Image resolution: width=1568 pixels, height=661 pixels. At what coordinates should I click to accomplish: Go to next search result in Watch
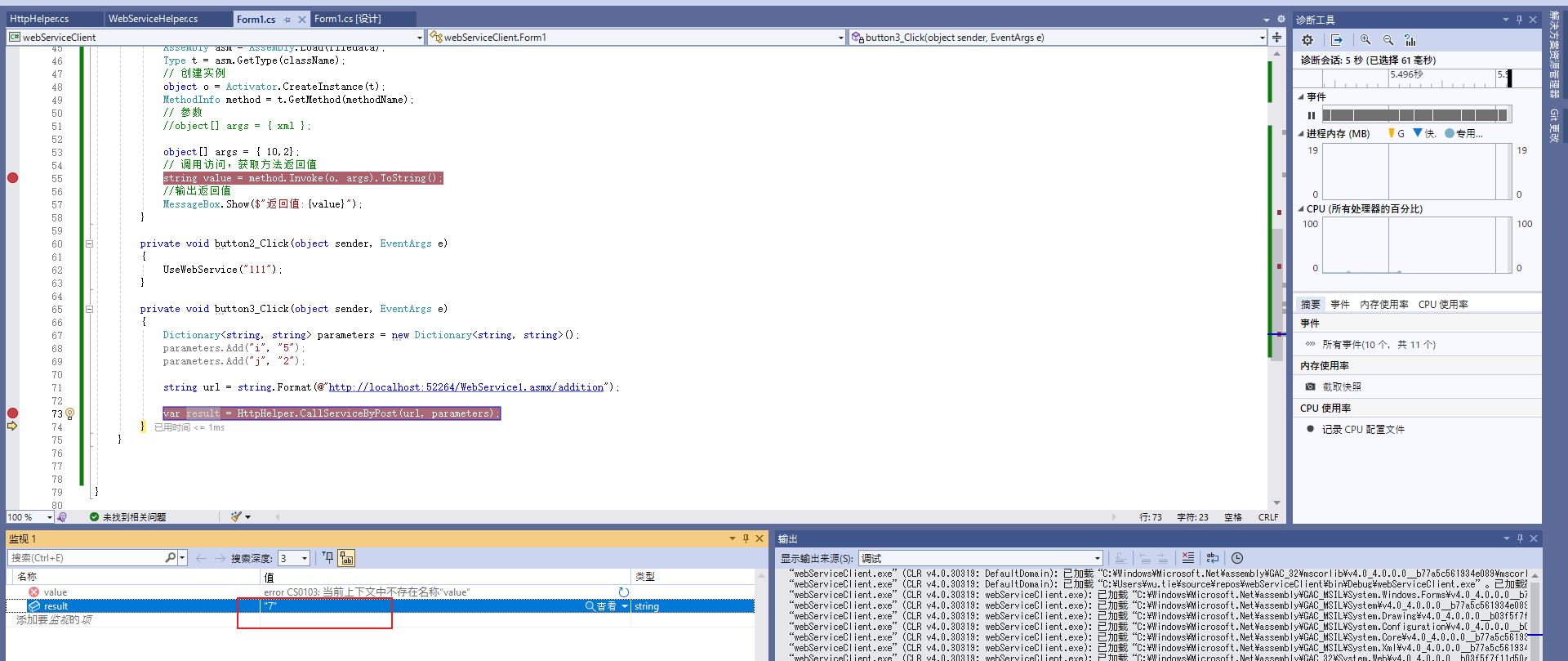pos(220,558)
